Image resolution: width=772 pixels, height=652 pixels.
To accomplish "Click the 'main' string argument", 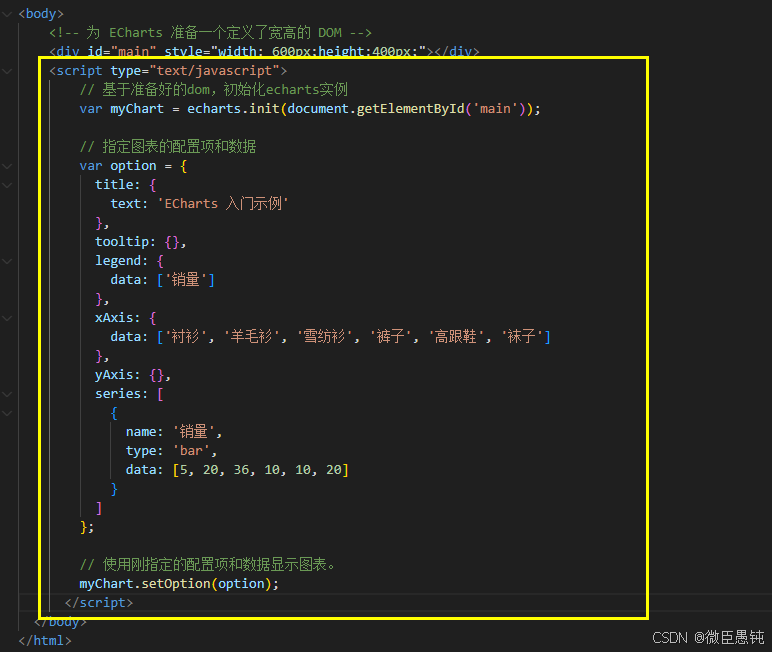I will 496,109.
